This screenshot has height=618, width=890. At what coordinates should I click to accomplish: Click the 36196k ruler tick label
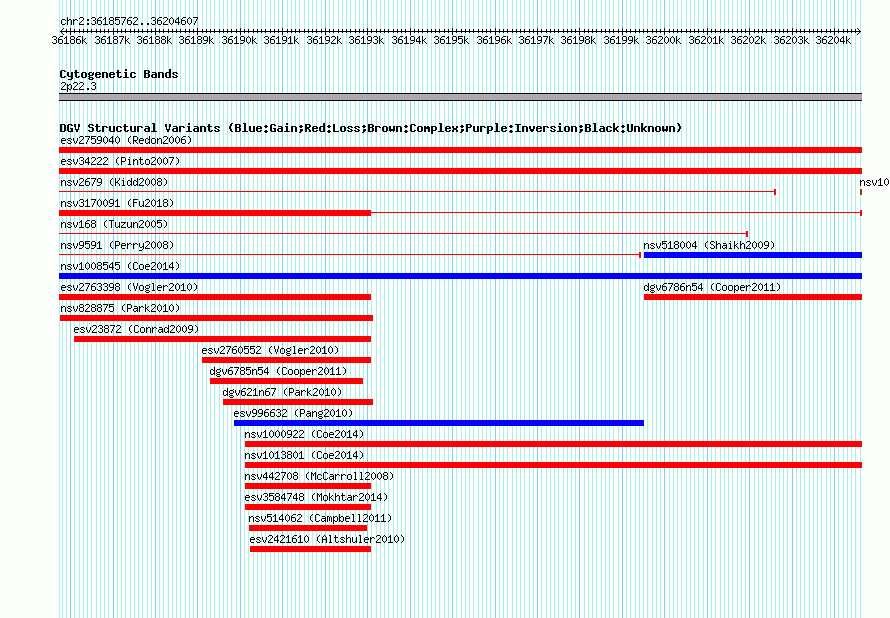pyautogui.click(x=494, y=40)
